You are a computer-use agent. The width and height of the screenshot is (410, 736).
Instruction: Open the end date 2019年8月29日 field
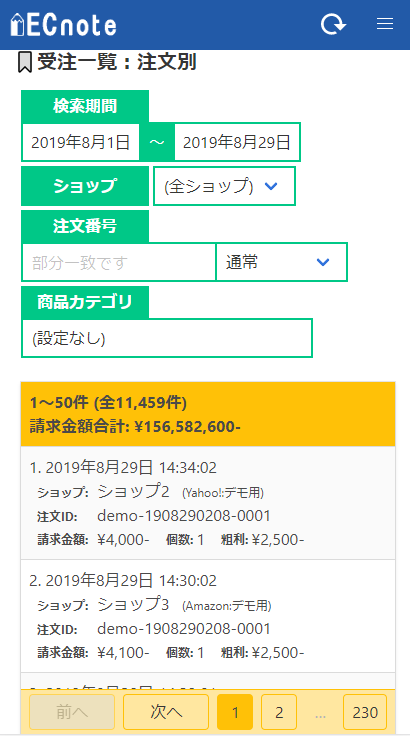coord(237,142)
